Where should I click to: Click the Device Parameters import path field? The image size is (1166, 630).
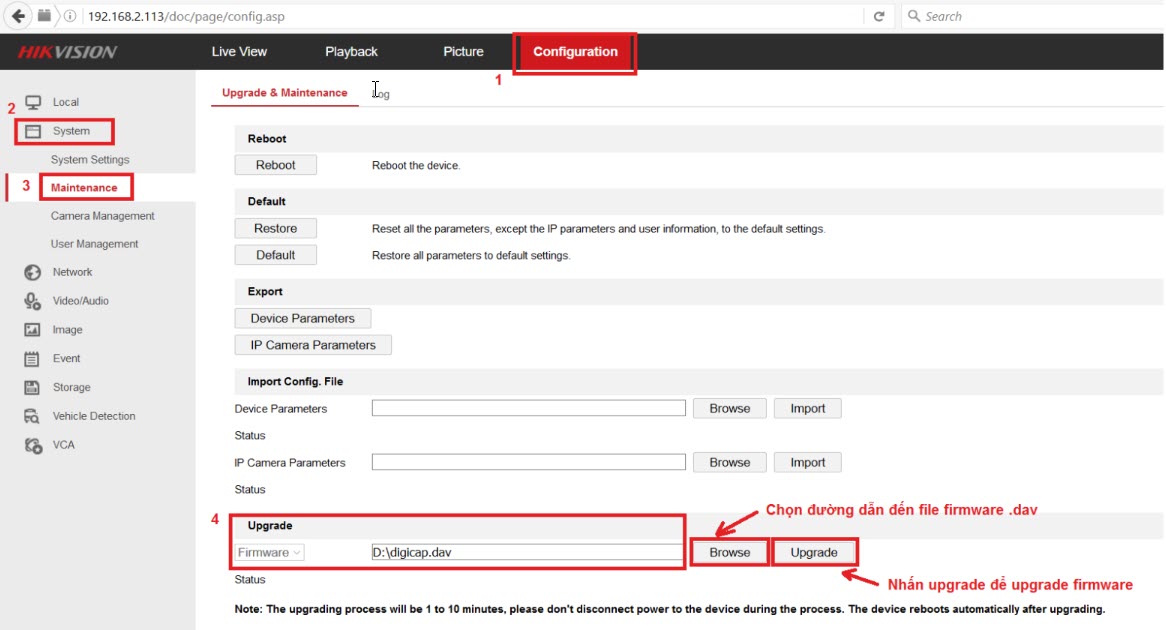528,408
